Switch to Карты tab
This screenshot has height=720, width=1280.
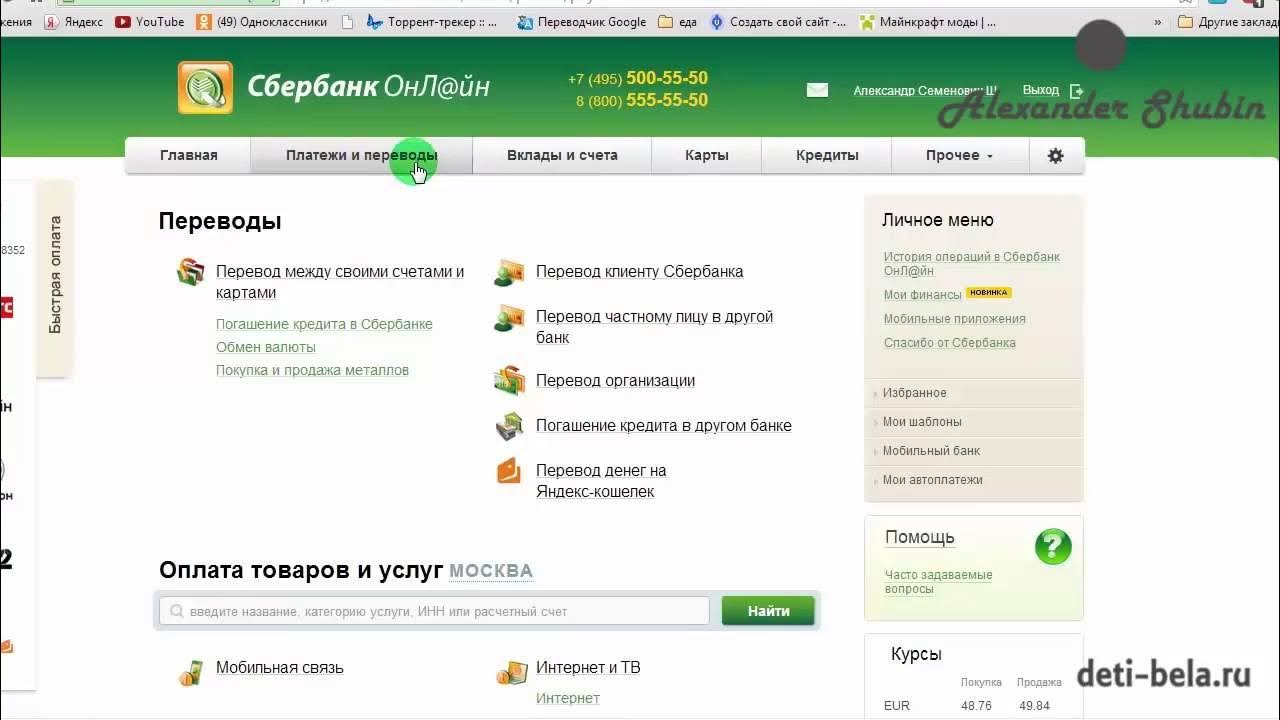(x=707, y=156)
